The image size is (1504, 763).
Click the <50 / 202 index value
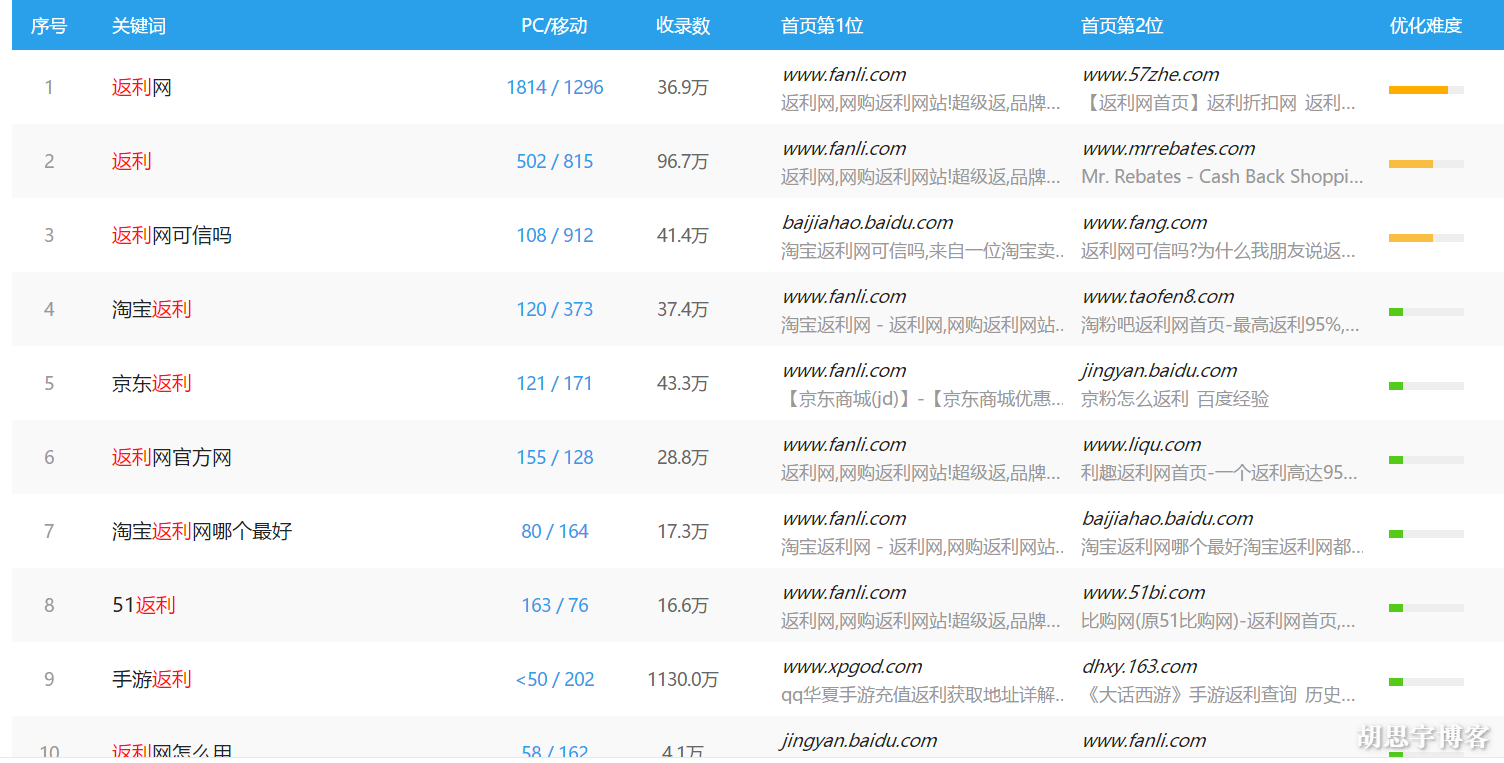click(555, 680)
